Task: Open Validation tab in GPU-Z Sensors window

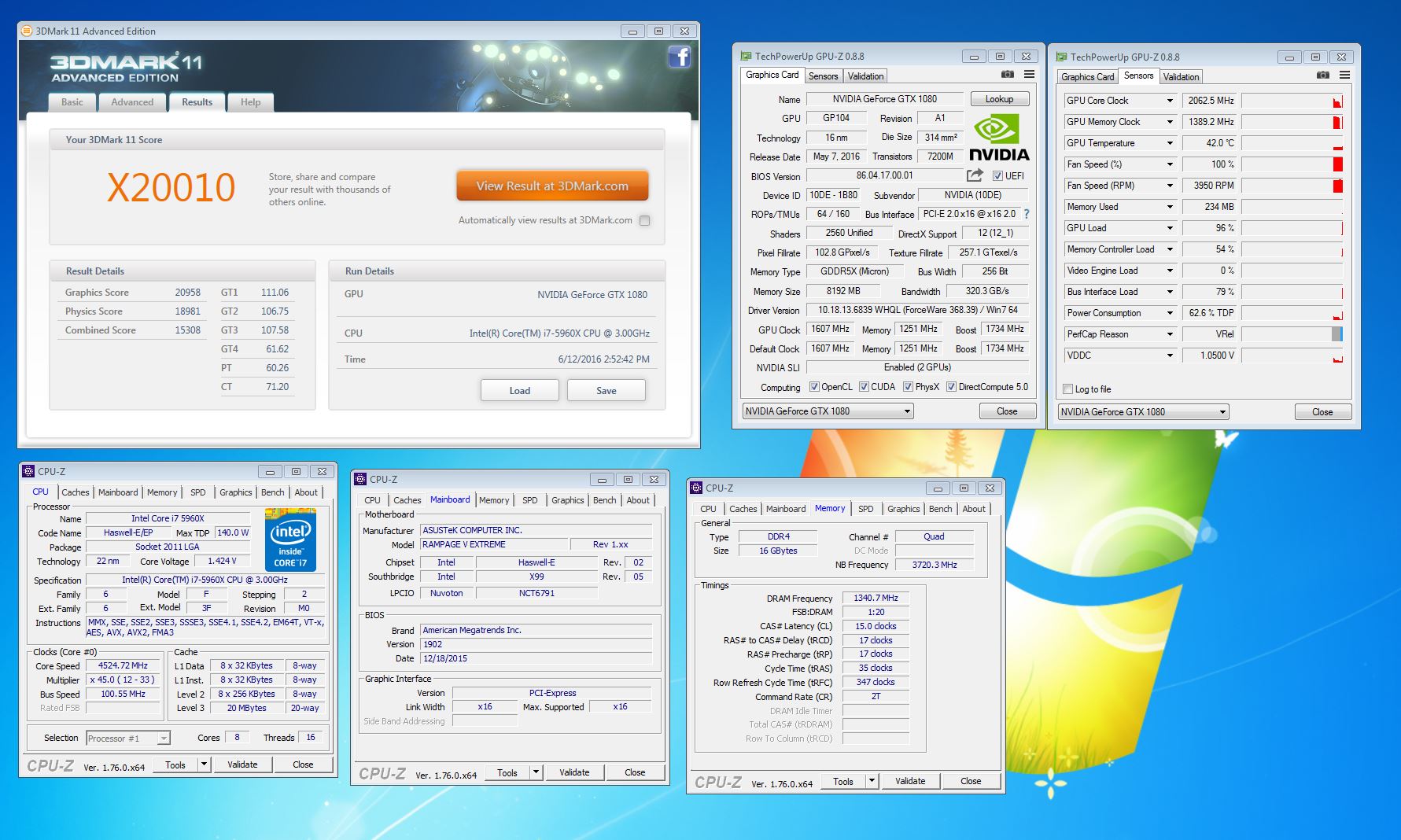Action: [x=1181, y=77]
